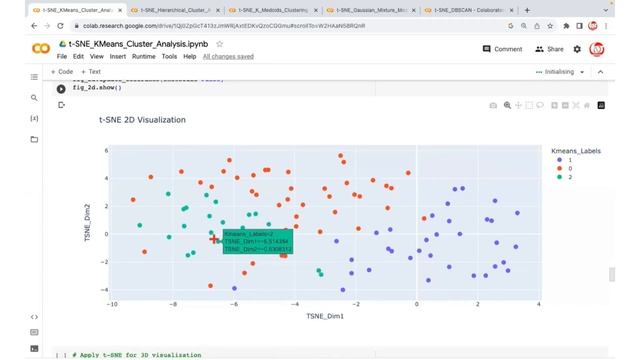Switch to t-SNE_DBSCAN browser tab
Viewport: 640px width, 360px height.
(x=469, y=10)
